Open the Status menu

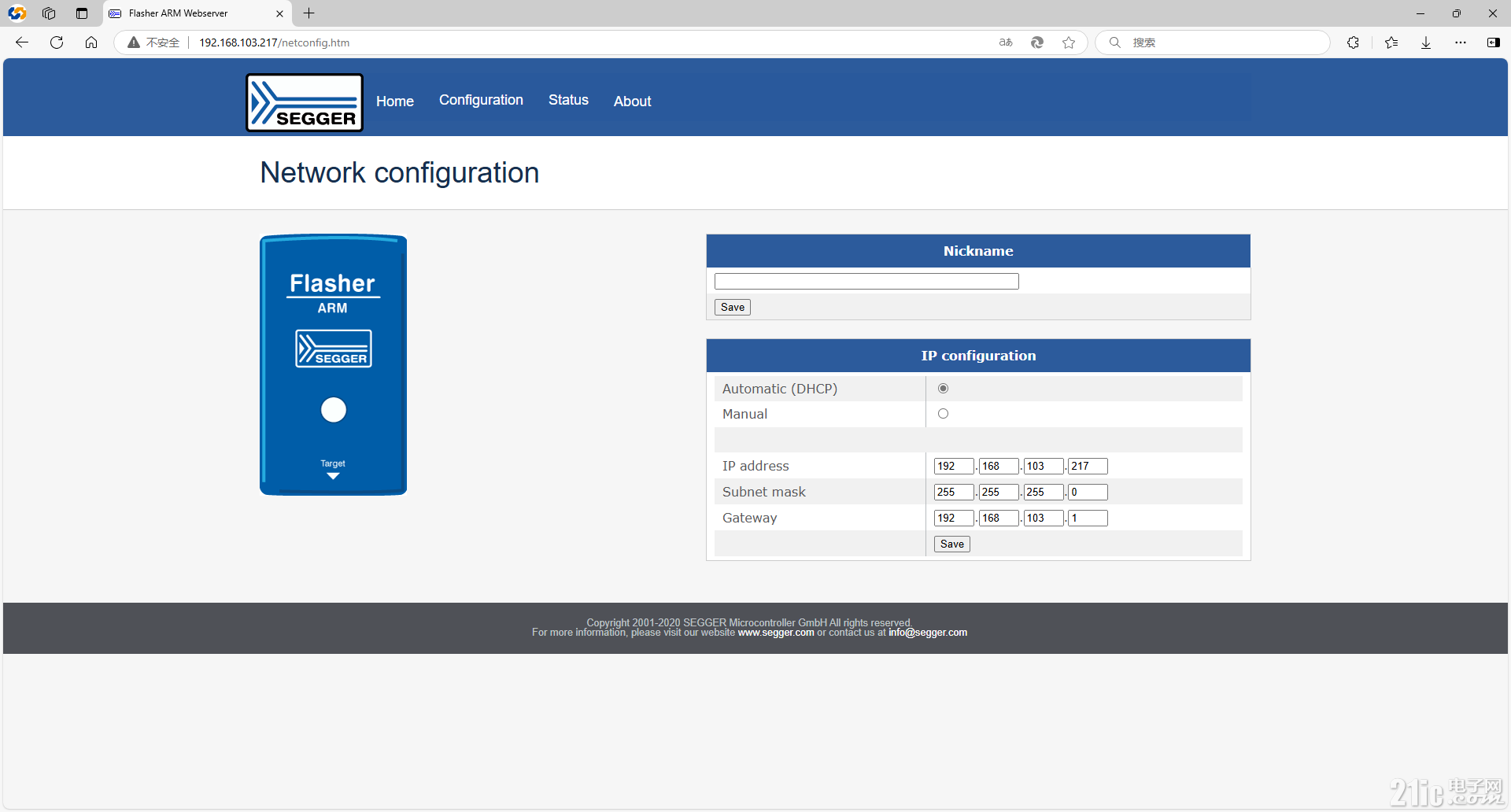[568, 100]
